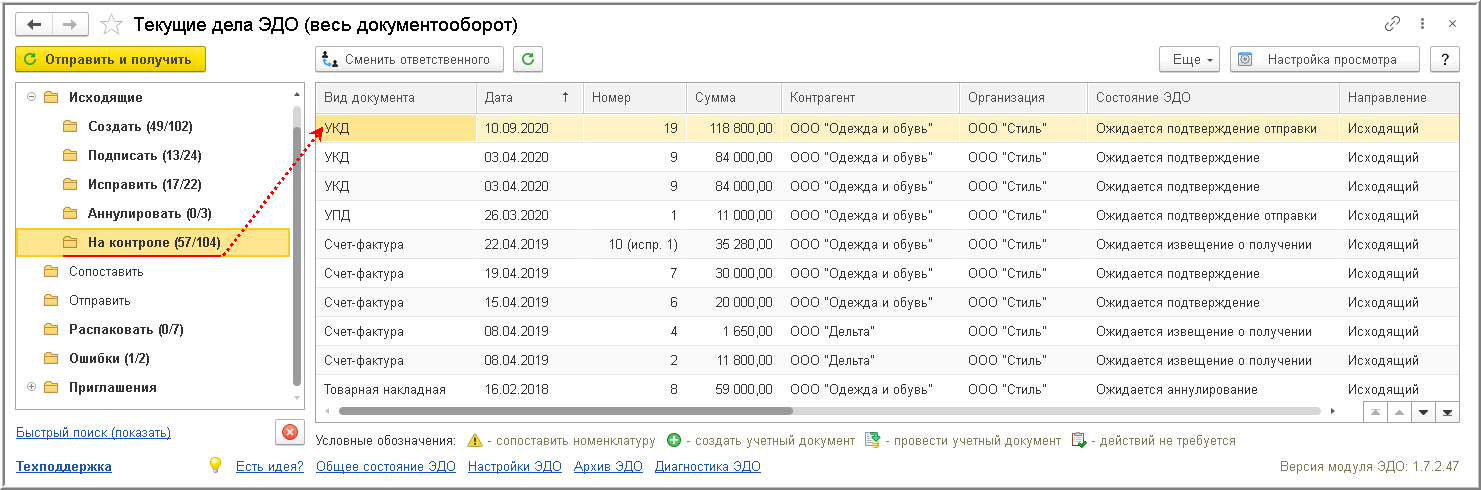Open help with the question mark button
This screenshot has height=490, width=1481.
click(1444, 59)
